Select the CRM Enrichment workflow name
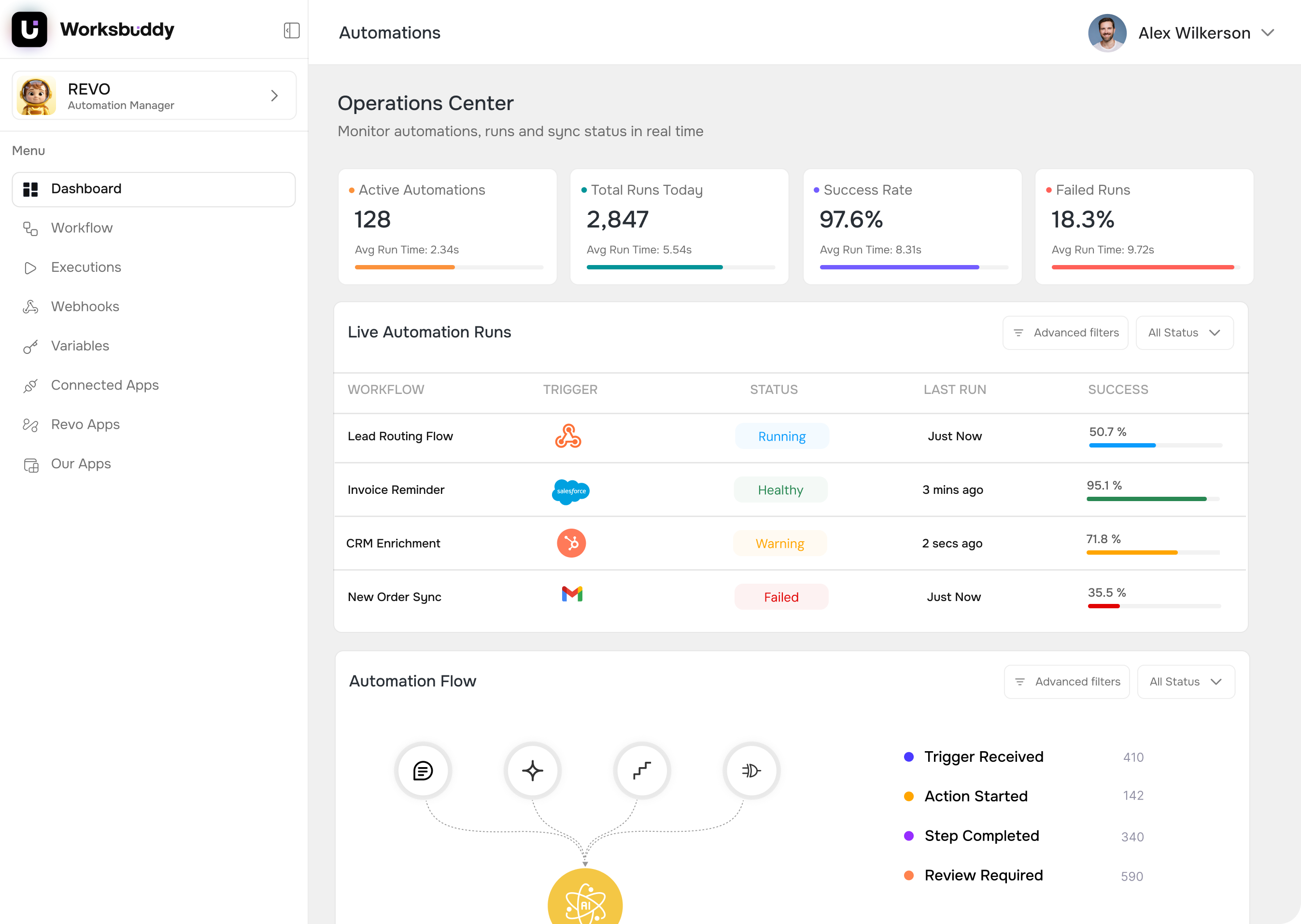The width and height of the screenshot is (1301, 924). 393,544
